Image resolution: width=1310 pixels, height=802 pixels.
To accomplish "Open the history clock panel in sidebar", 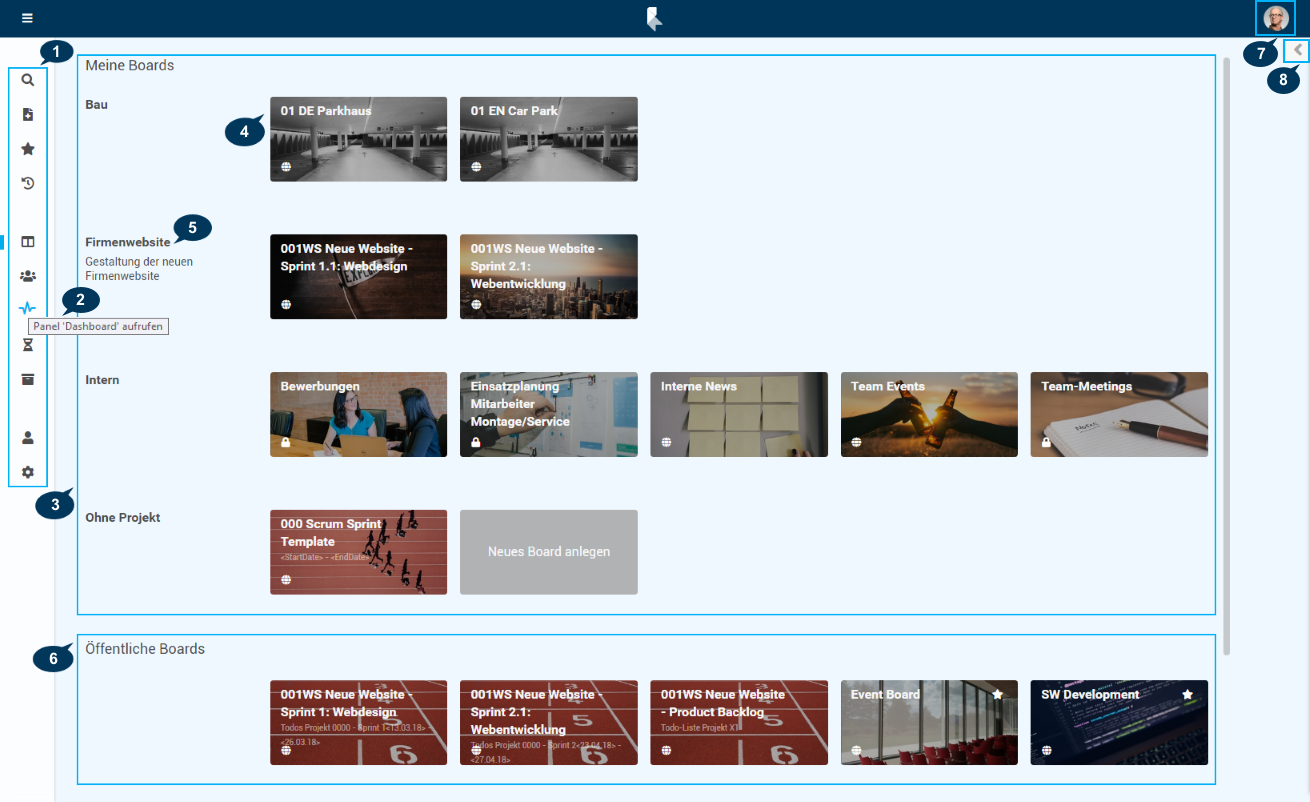I will click(28, 183).
